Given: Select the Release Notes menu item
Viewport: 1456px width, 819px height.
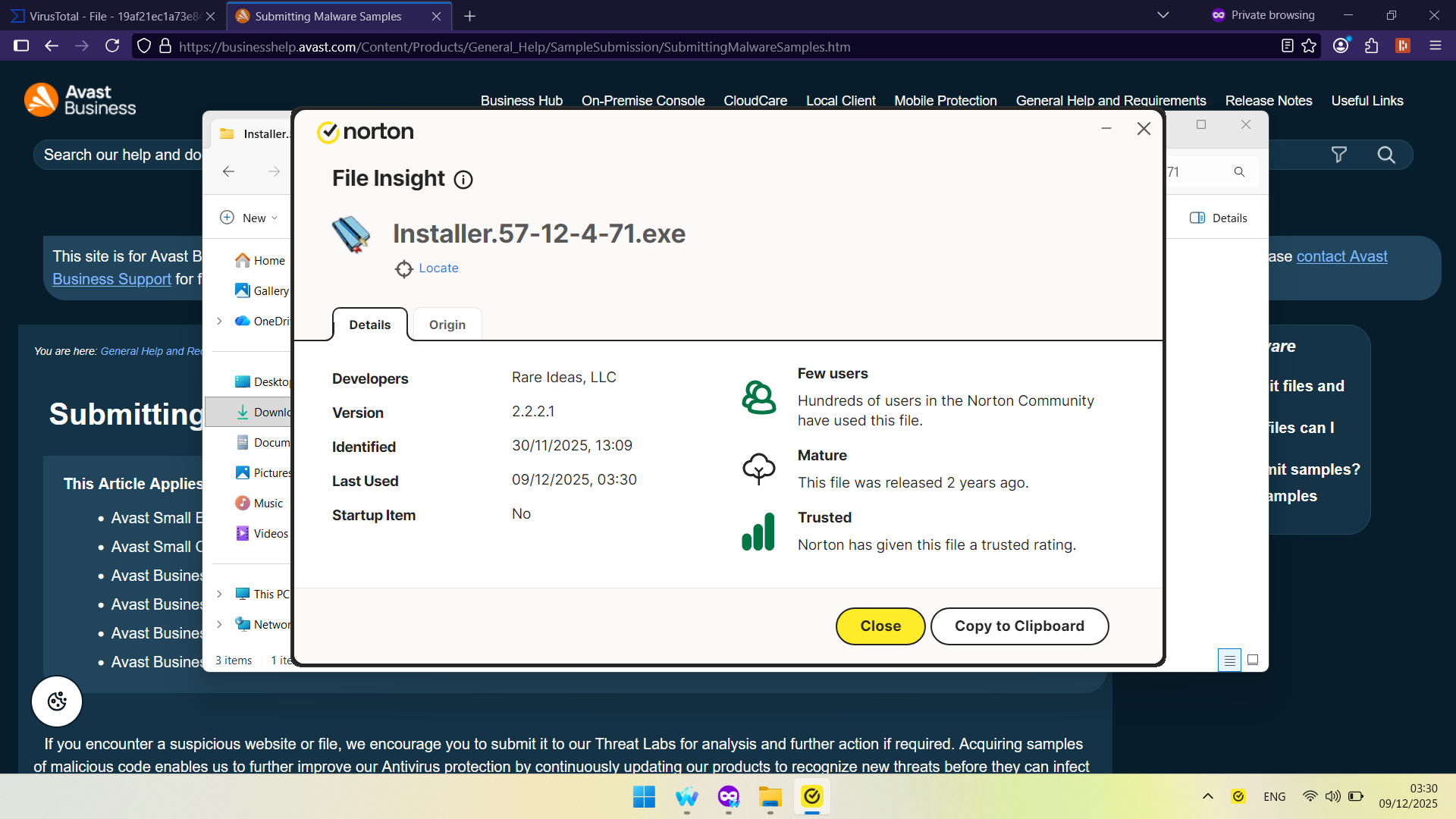Looking at the screenshot, I should point(1268,100).
